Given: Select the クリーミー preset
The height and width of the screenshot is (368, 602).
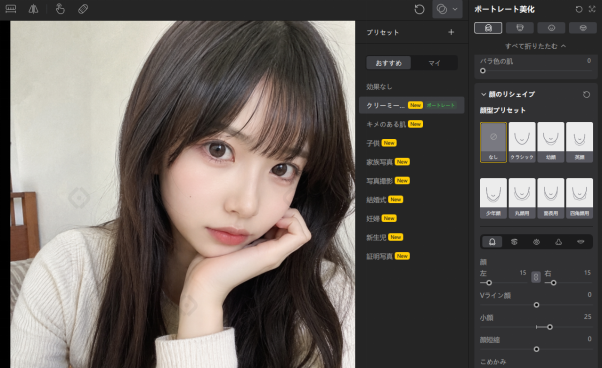Looking at the screenshot, I should 411,105.
